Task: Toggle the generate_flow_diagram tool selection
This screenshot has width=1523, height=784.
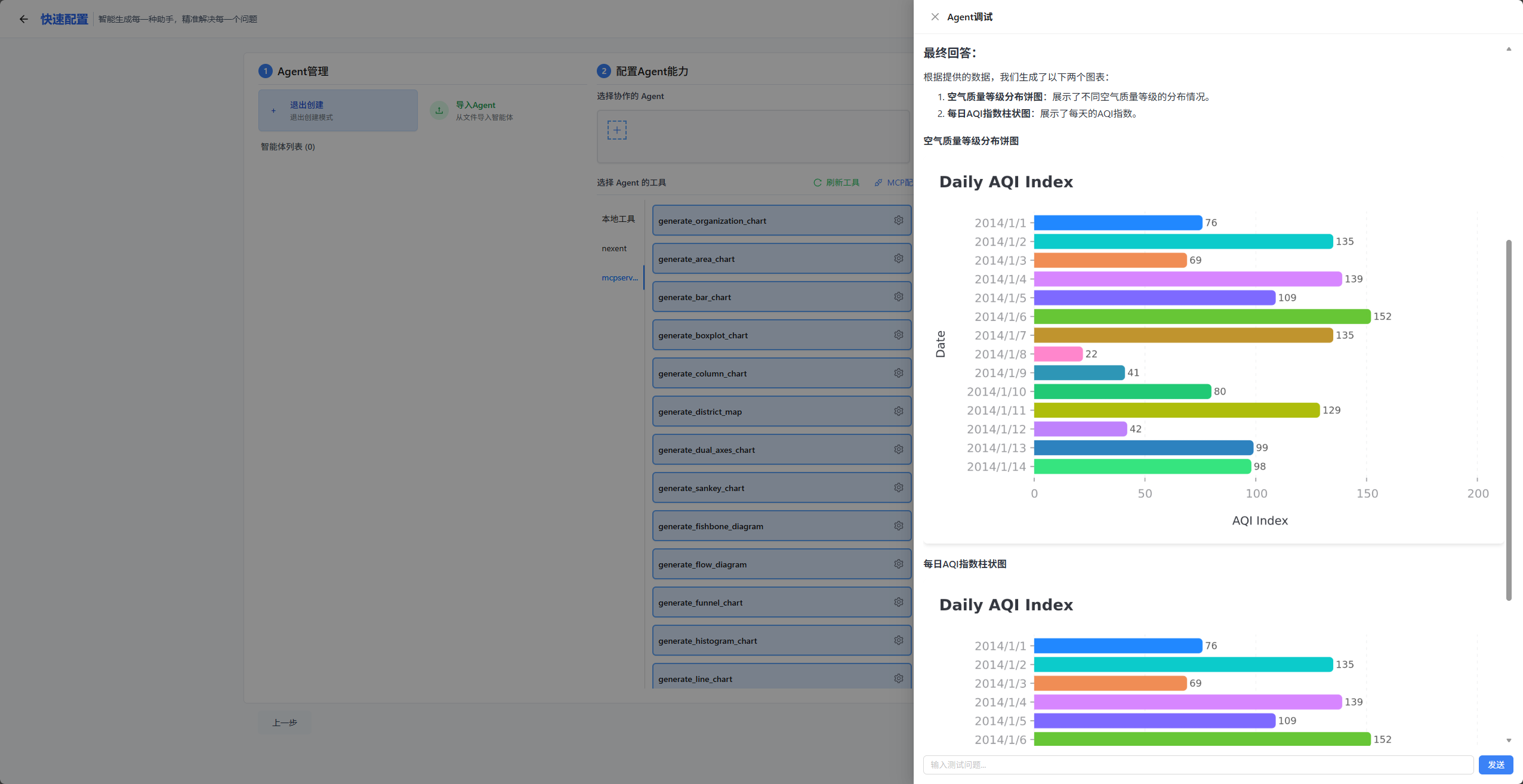Action: (770, 564)
